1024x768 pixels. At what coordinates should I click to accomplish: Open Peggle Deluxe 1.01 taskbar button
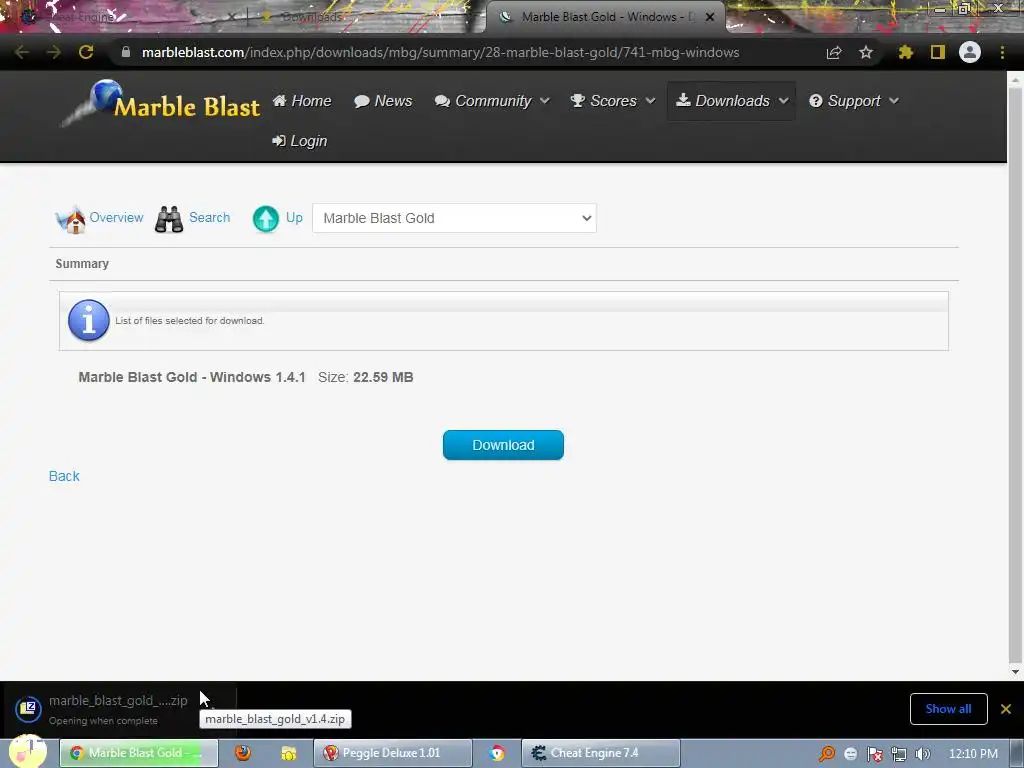click(x=392, y=753)
